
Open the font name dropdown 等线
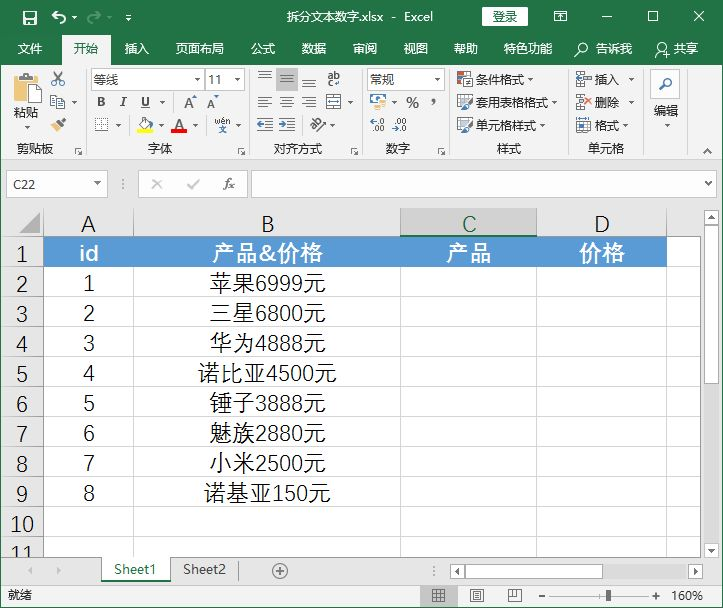tap(197, 79)
